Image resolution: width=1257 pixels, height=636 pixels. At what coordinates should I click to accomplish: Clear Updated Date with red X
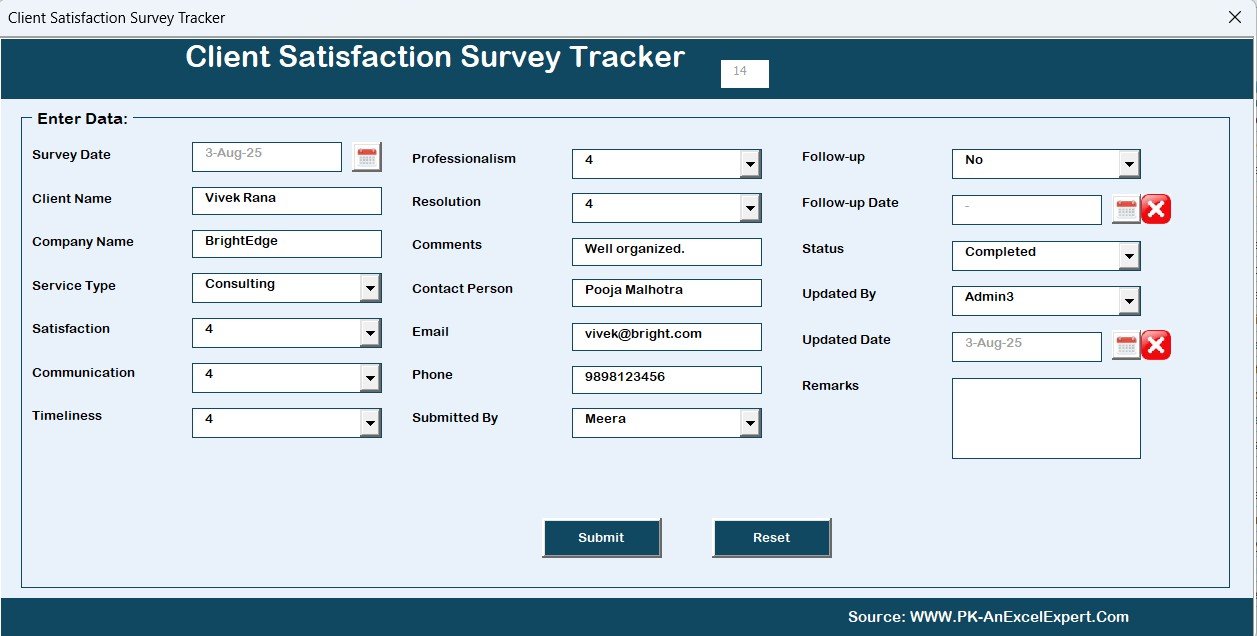(x=1156, y=346)
